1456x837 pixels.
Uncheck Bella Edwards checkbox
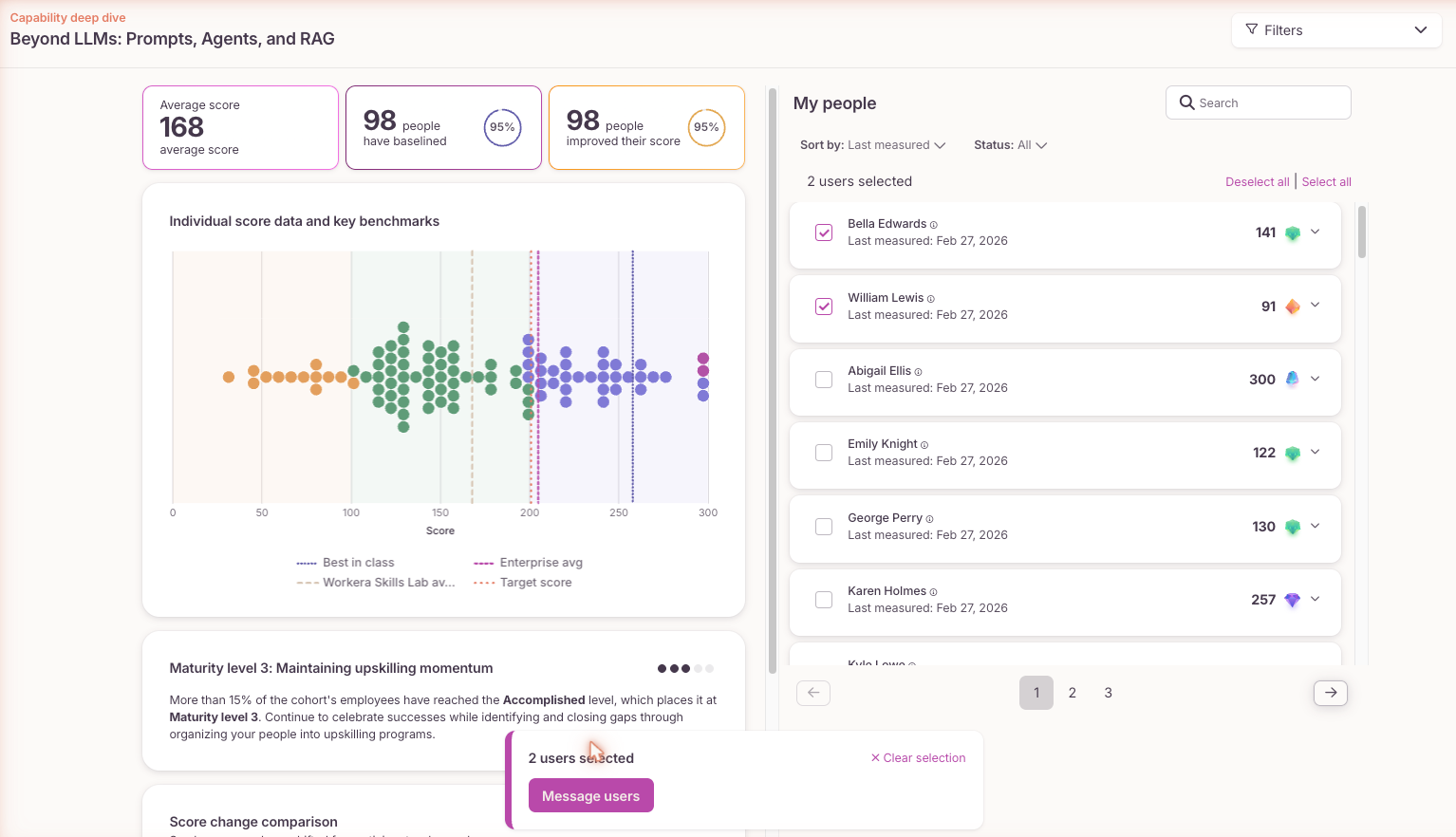pyautogui.click(x=824, y=232)
